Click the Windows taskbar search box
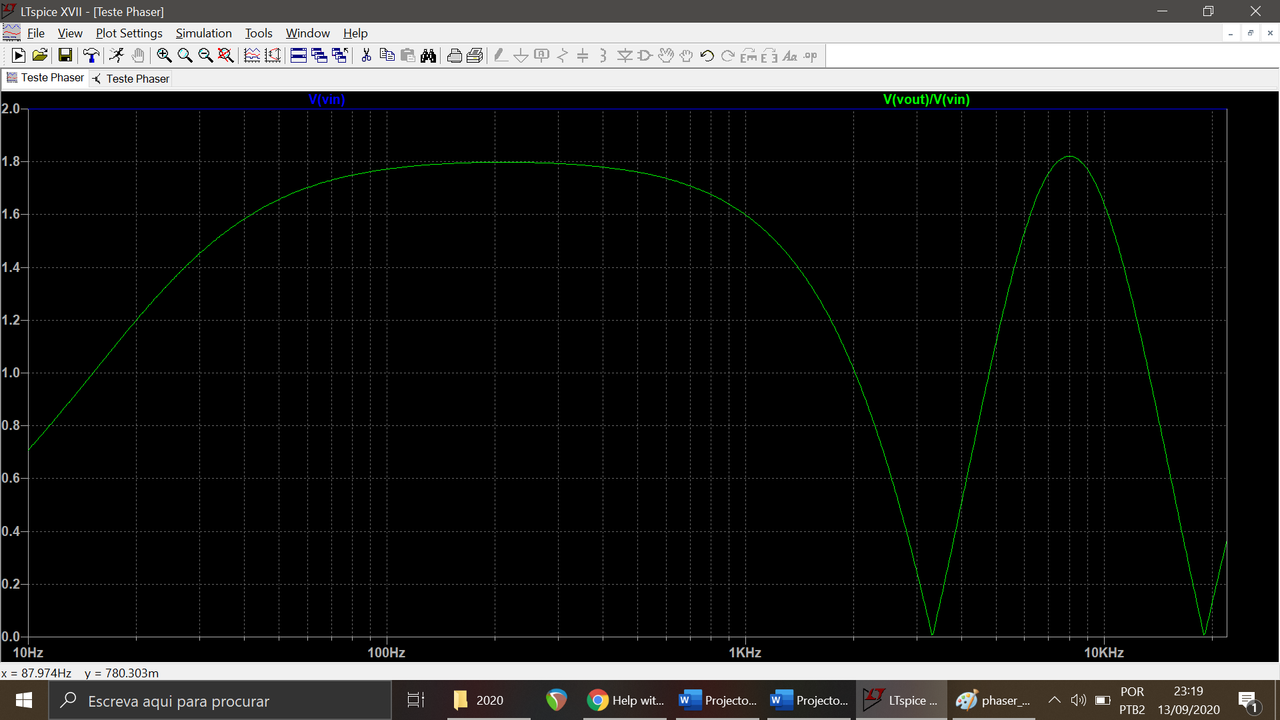This screenshot has width=1280, height=720. (x=219, y=700)
